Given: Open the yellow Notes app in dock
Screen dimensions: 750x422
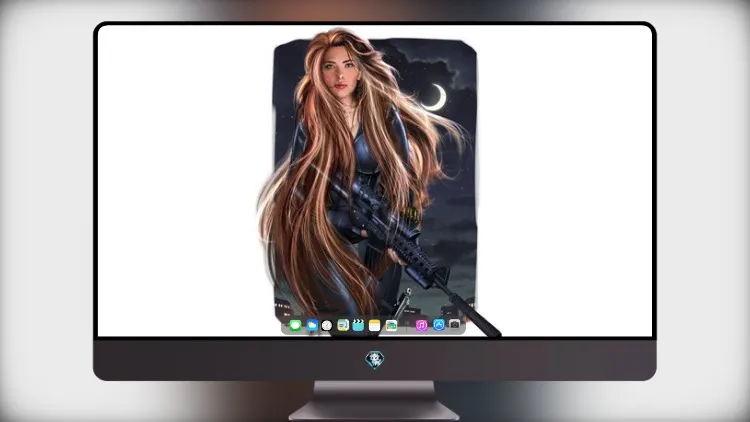Looking at the screenshot, I should pos(375,325).
